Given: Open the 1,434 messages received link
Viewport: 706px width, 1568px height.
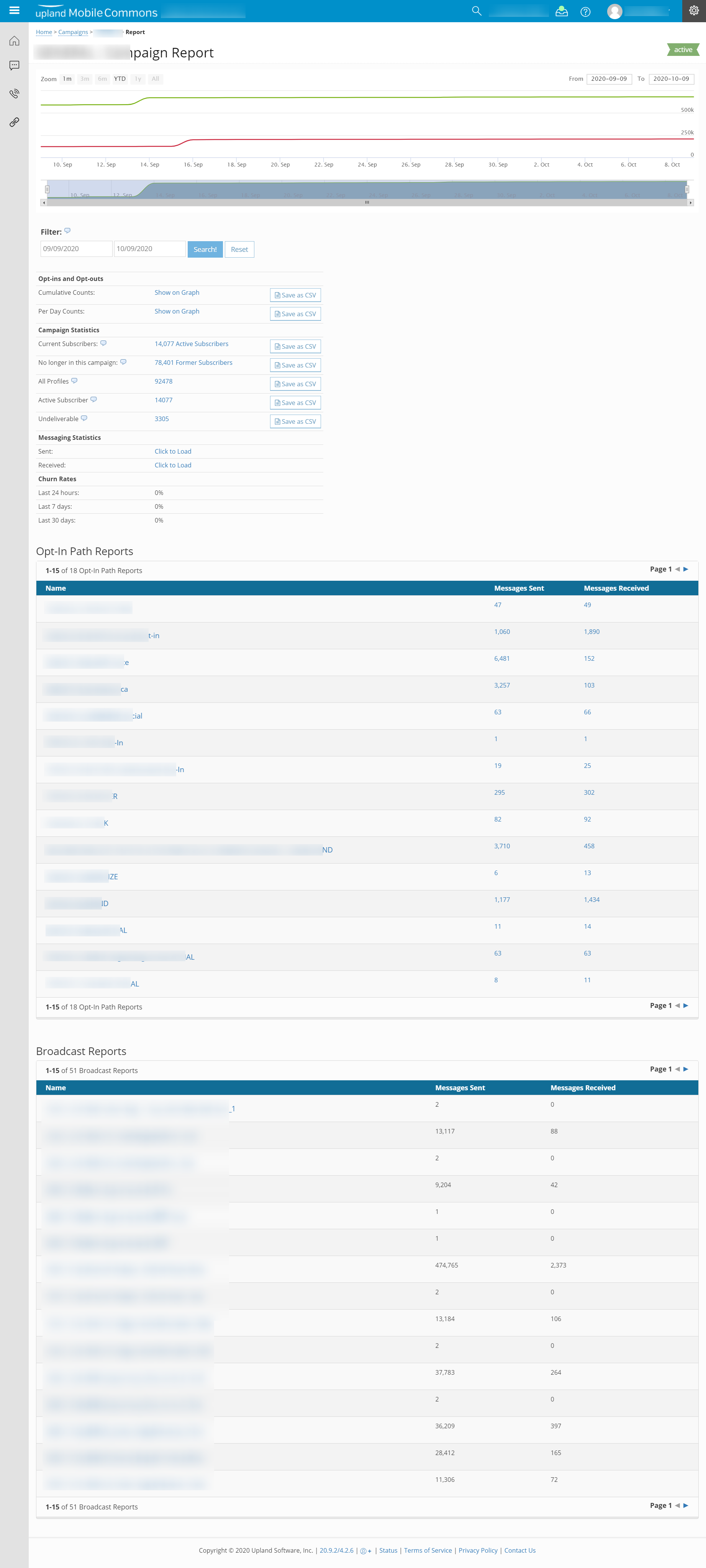Looking at the screenshot, I should coord(591,900).
